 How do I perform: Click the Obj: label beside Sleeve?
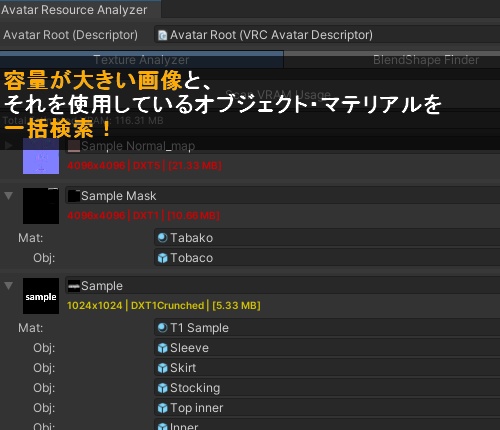44,348
